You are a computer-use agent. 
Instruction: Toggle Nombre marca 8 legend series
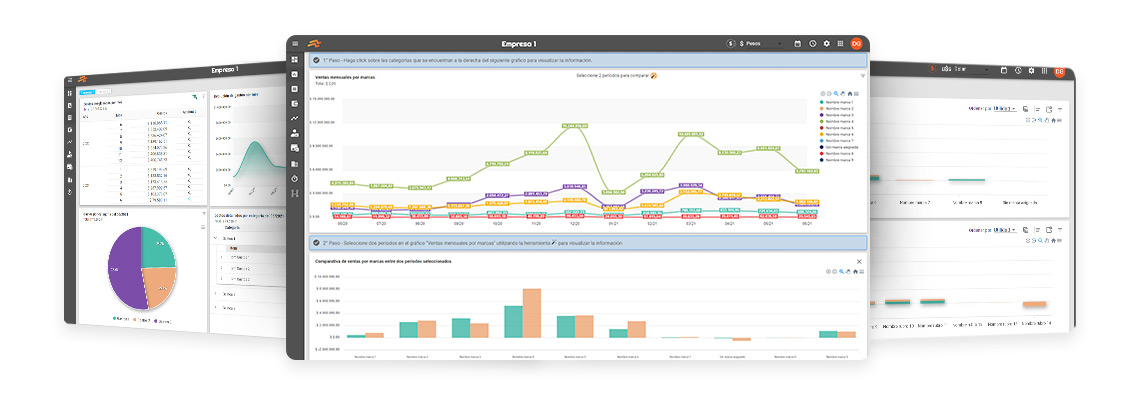(838, 153)
